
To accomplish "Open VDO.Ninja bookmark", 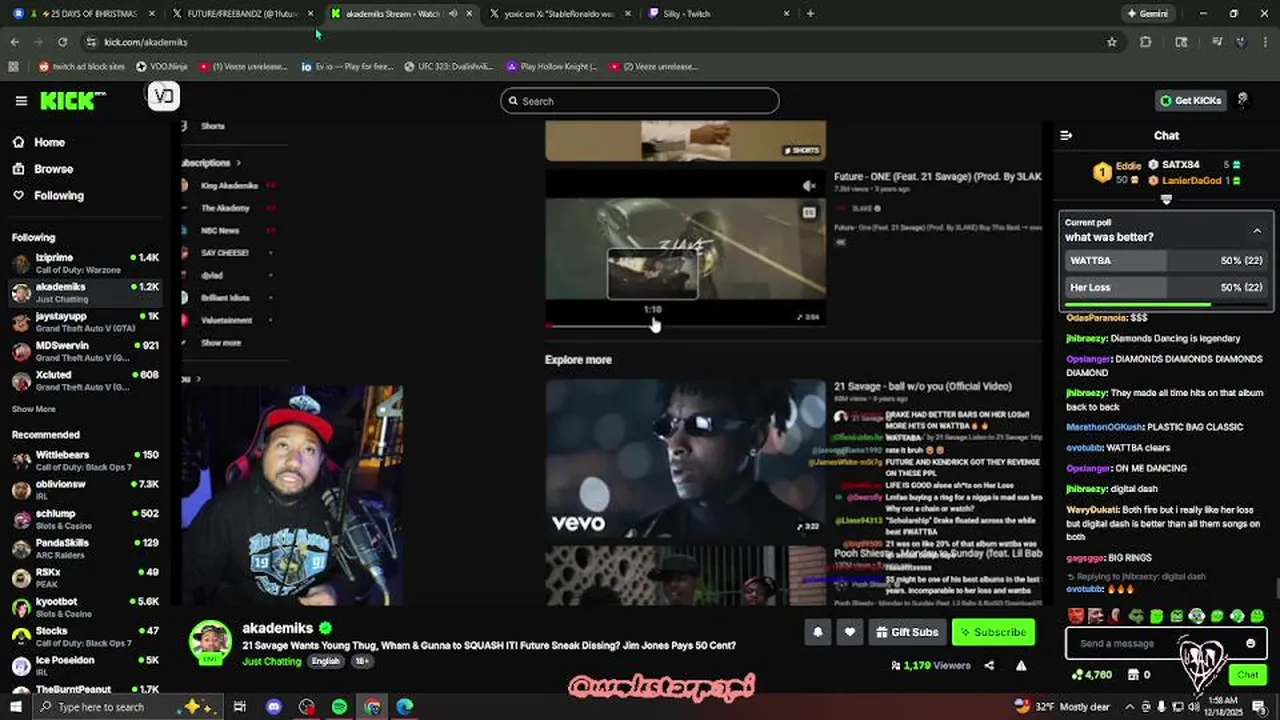I will click(162, 67).
